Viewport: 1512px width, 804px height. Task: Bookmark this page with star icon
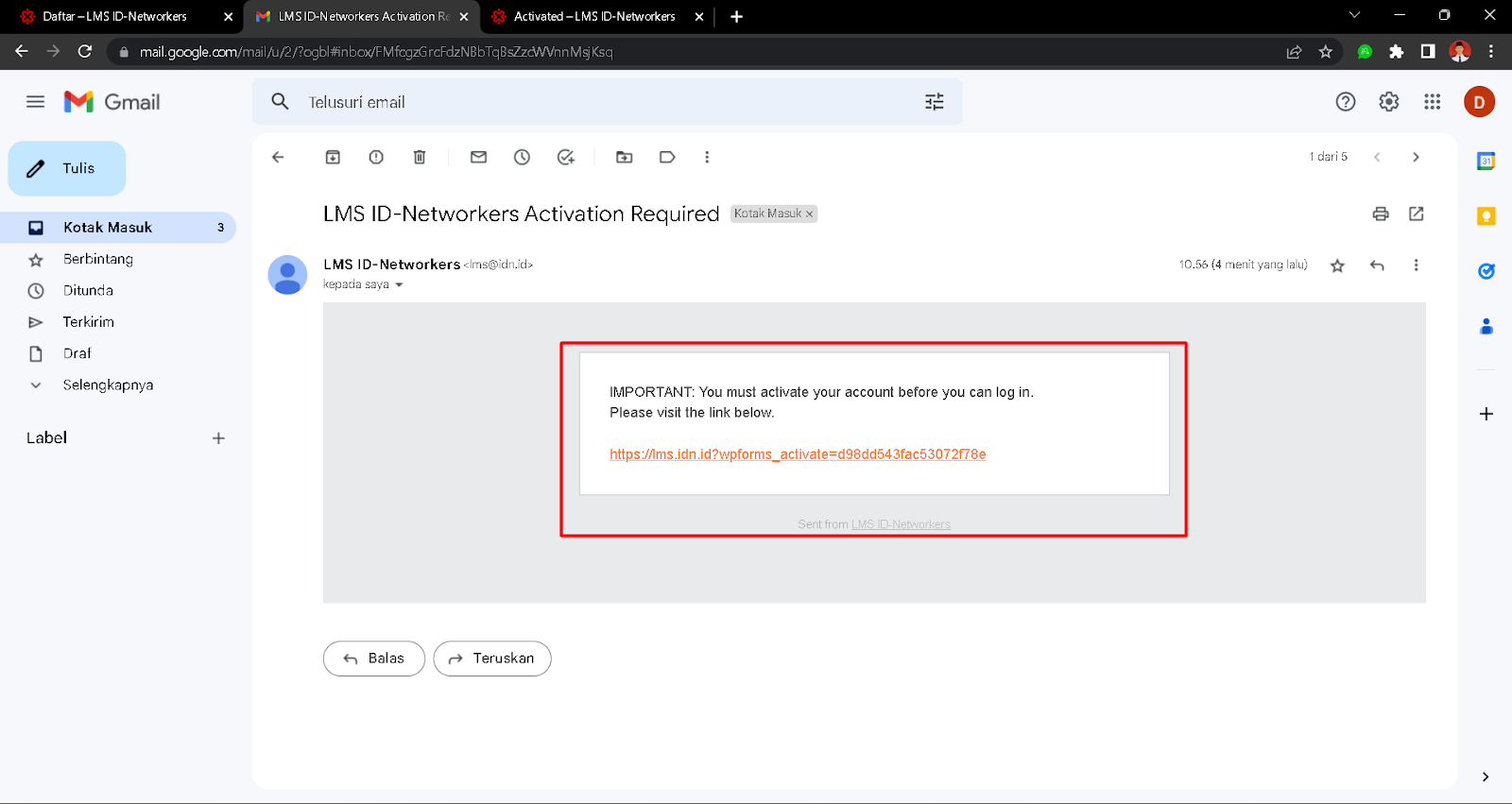(x=1325, y=52)
